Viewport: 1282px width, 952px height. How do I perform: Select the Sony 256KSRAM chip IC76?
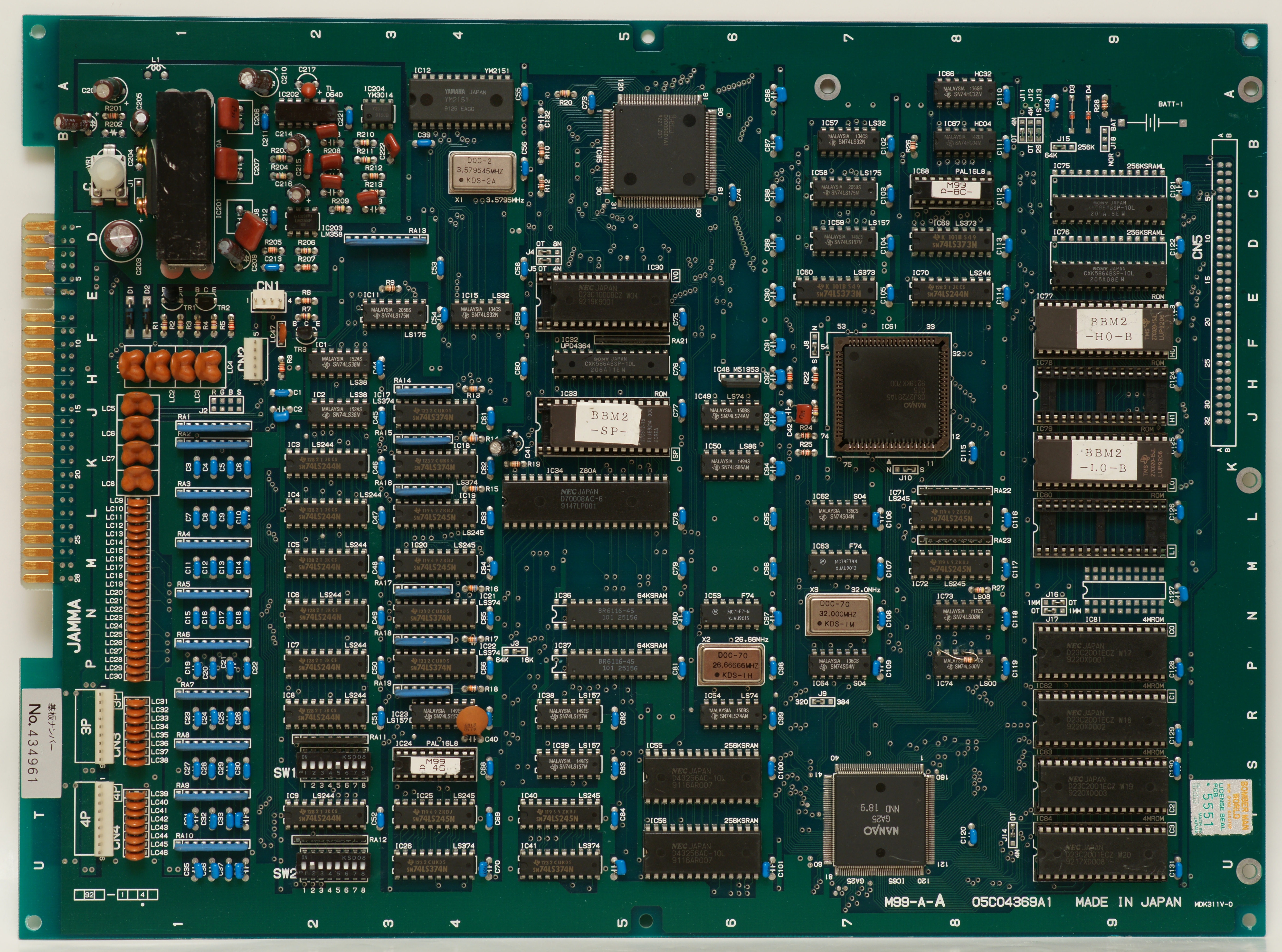click(x=1109, y=274)
